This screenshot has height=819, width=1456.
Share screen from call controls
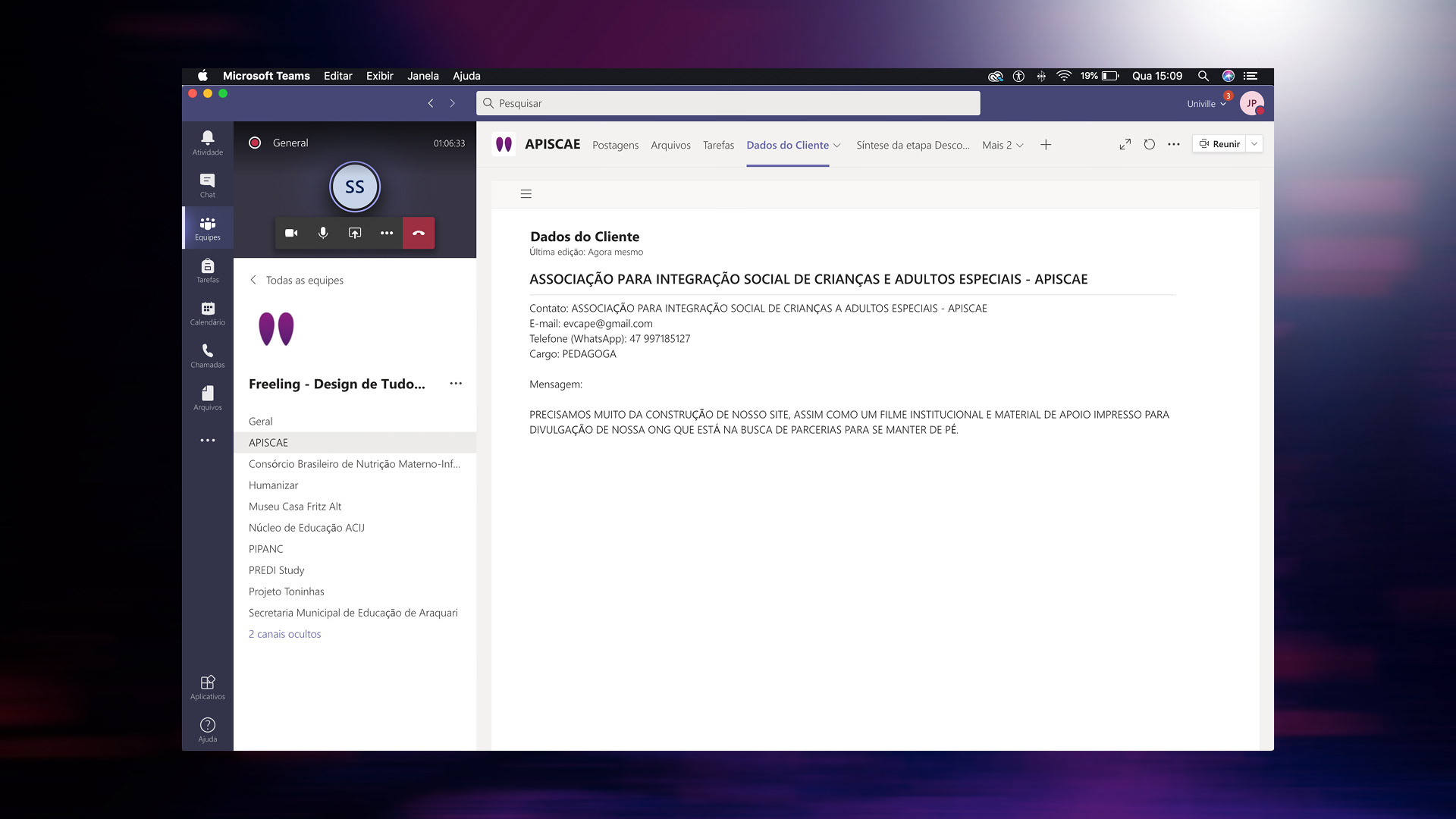pyautogui.click(x=355, y=233)
